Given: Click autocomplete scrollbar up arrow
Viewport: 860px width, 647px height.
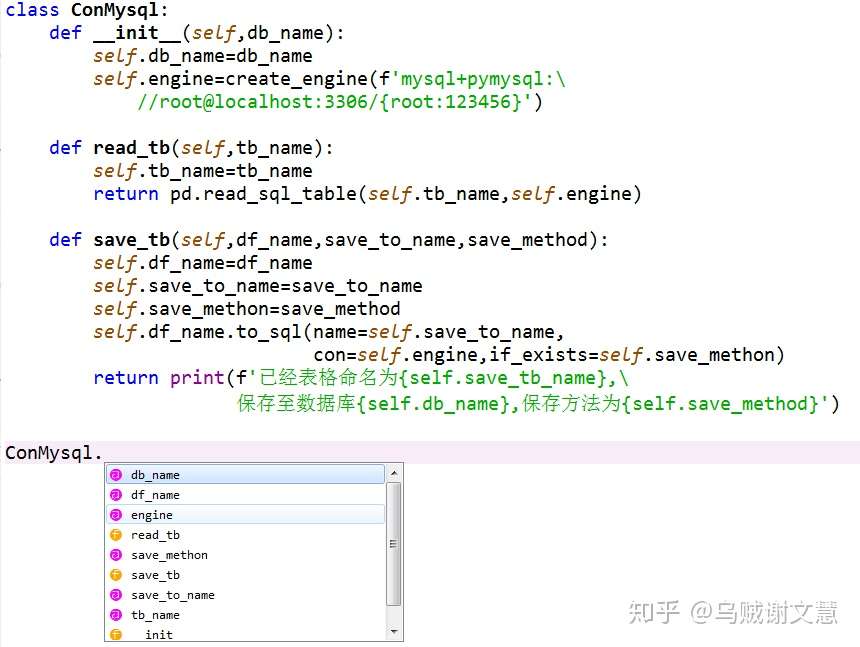Looking at the screenshot, I should point(394,473).
